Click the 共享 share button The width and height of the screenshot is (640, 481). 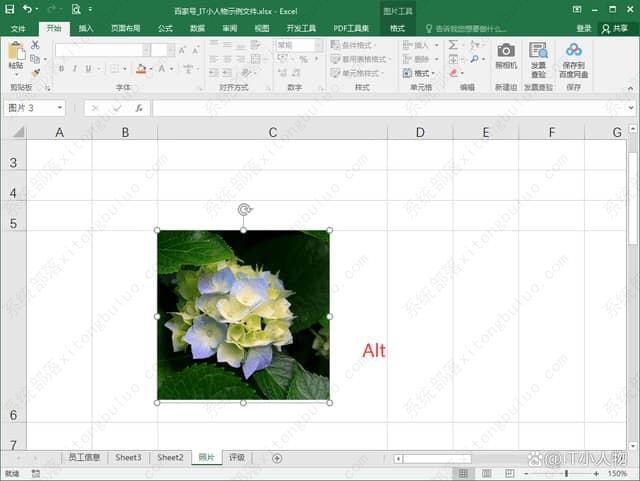[614, 29]
